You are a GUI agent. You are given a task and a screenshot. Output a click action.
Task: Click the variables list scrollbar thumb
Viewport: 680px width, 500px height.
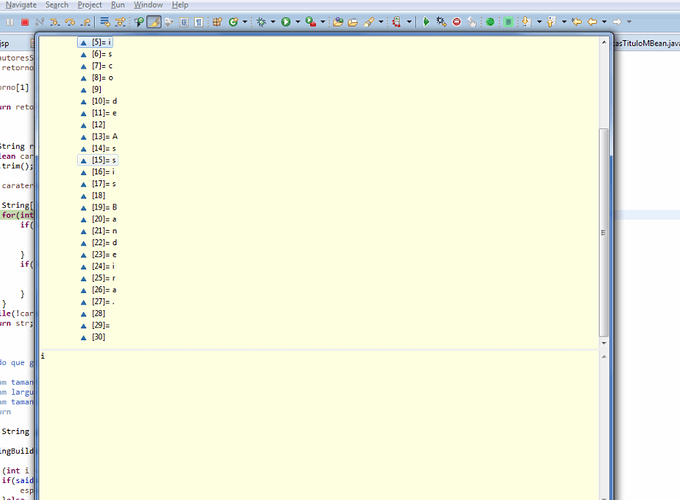tap(604, 232)
